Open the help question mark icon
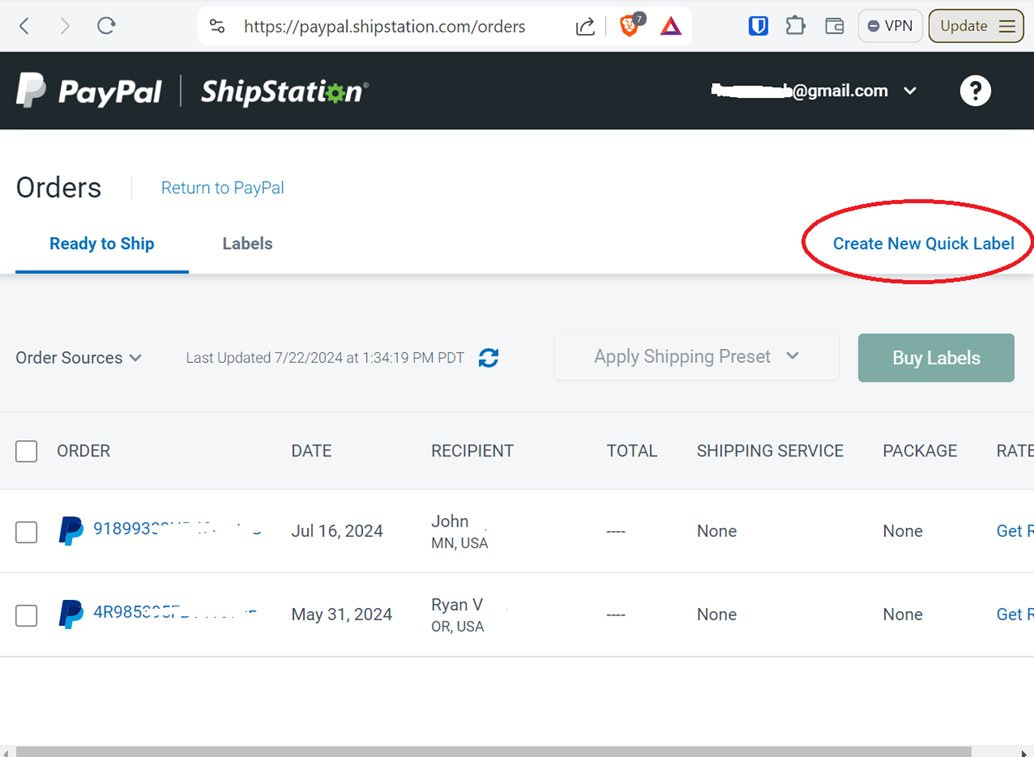This screenshot has width=1034, height=757. point(975,91)
